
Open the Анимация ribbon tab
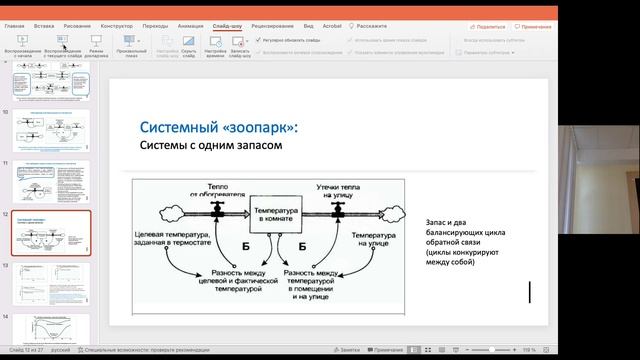[190, 26]
